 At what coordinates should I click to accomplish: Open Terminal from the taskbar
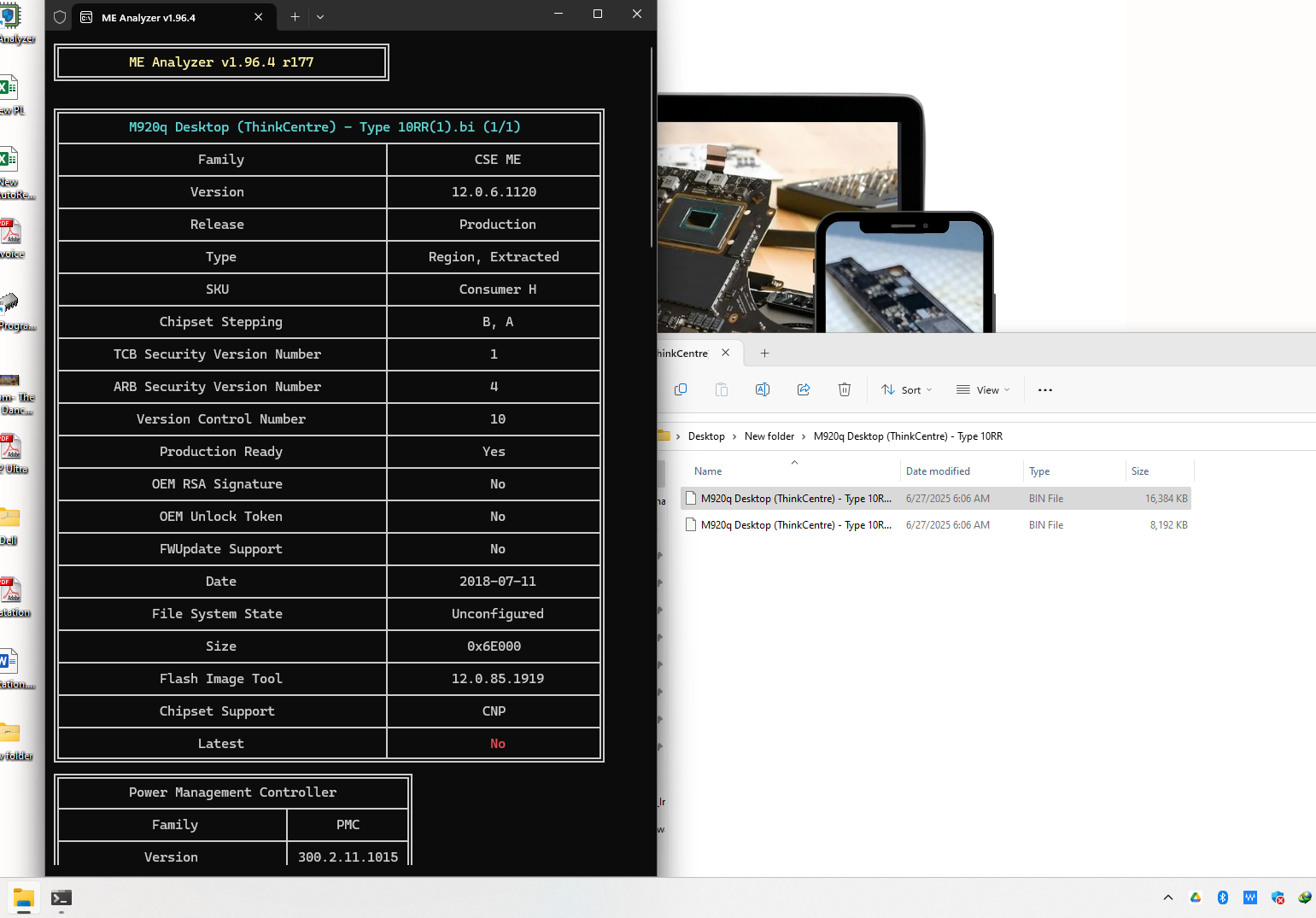coord(61,898)
